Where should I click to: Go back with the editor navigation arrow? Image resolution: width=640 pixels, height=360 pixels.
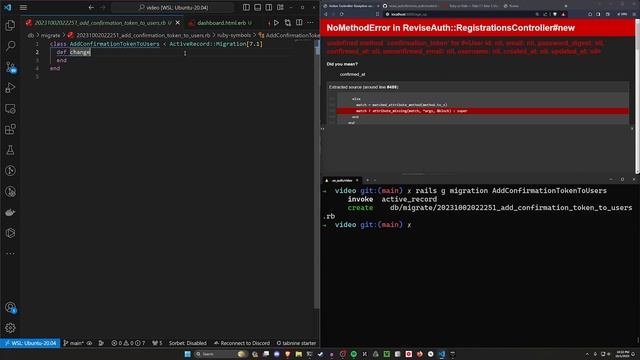point(91,7)
